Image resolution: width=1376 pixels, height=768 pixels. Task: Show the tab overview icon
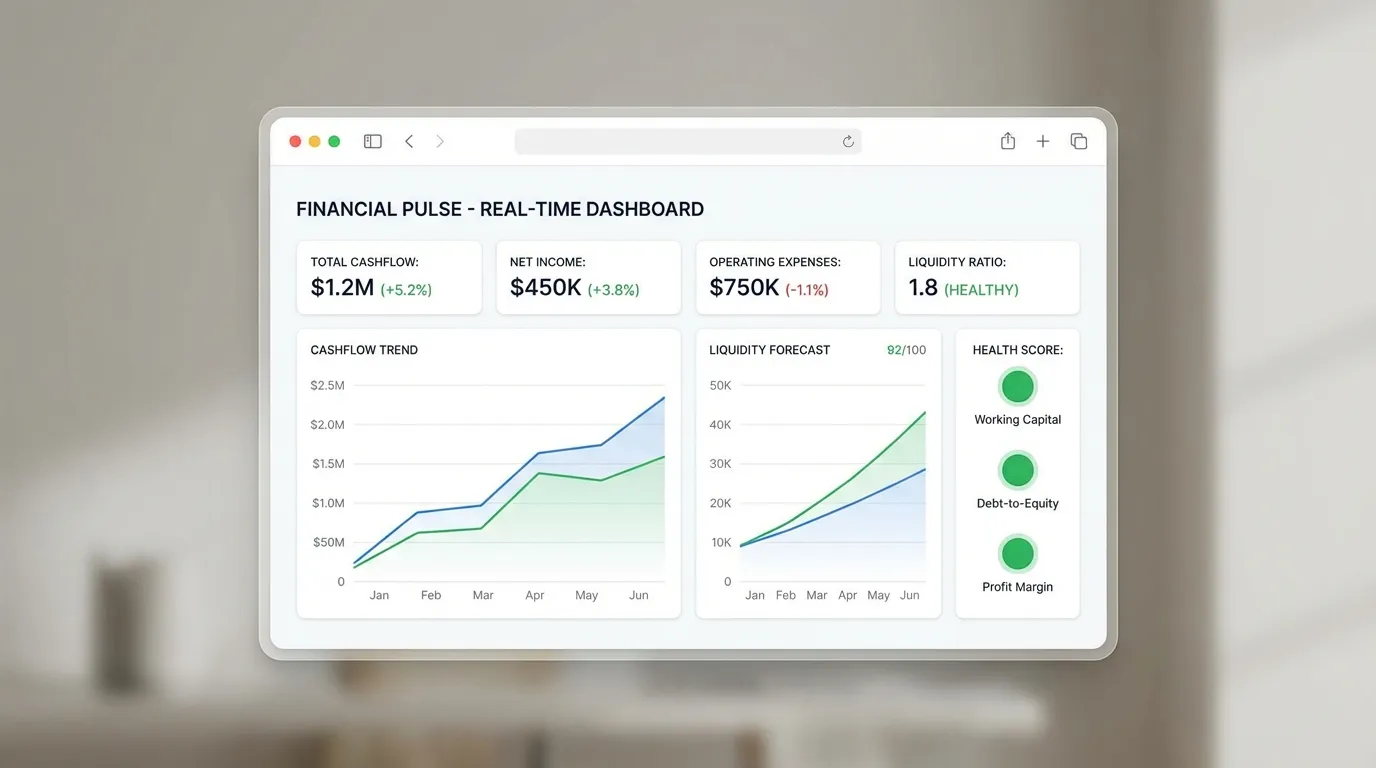click(x=1079, y=142)
